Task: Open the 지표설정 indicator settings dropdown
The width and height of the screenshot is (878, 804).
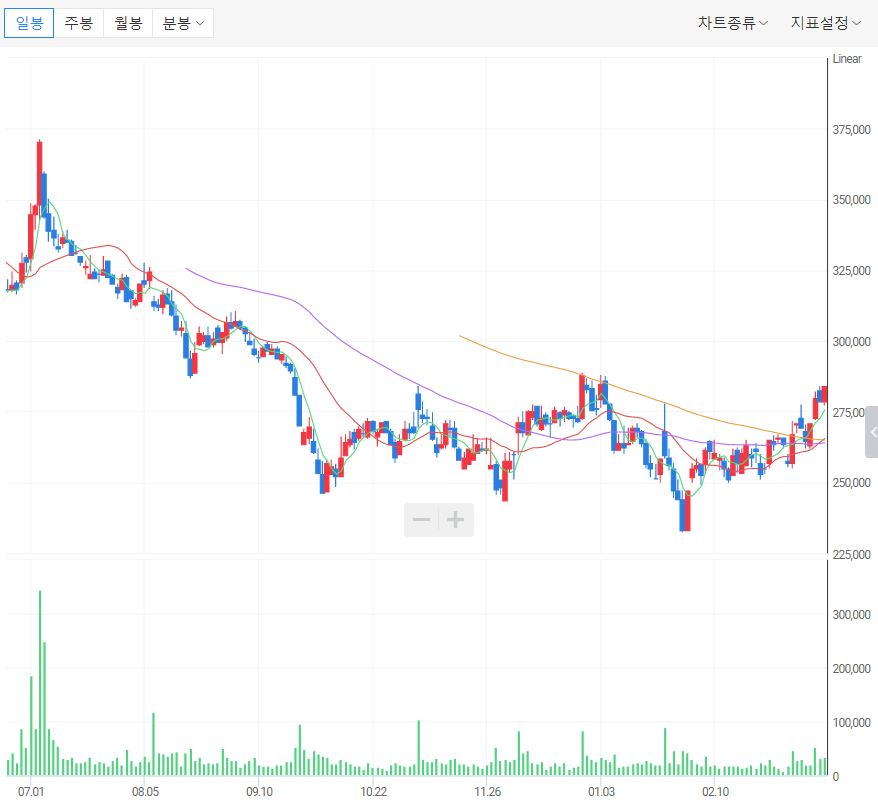Action: point(825,23)
